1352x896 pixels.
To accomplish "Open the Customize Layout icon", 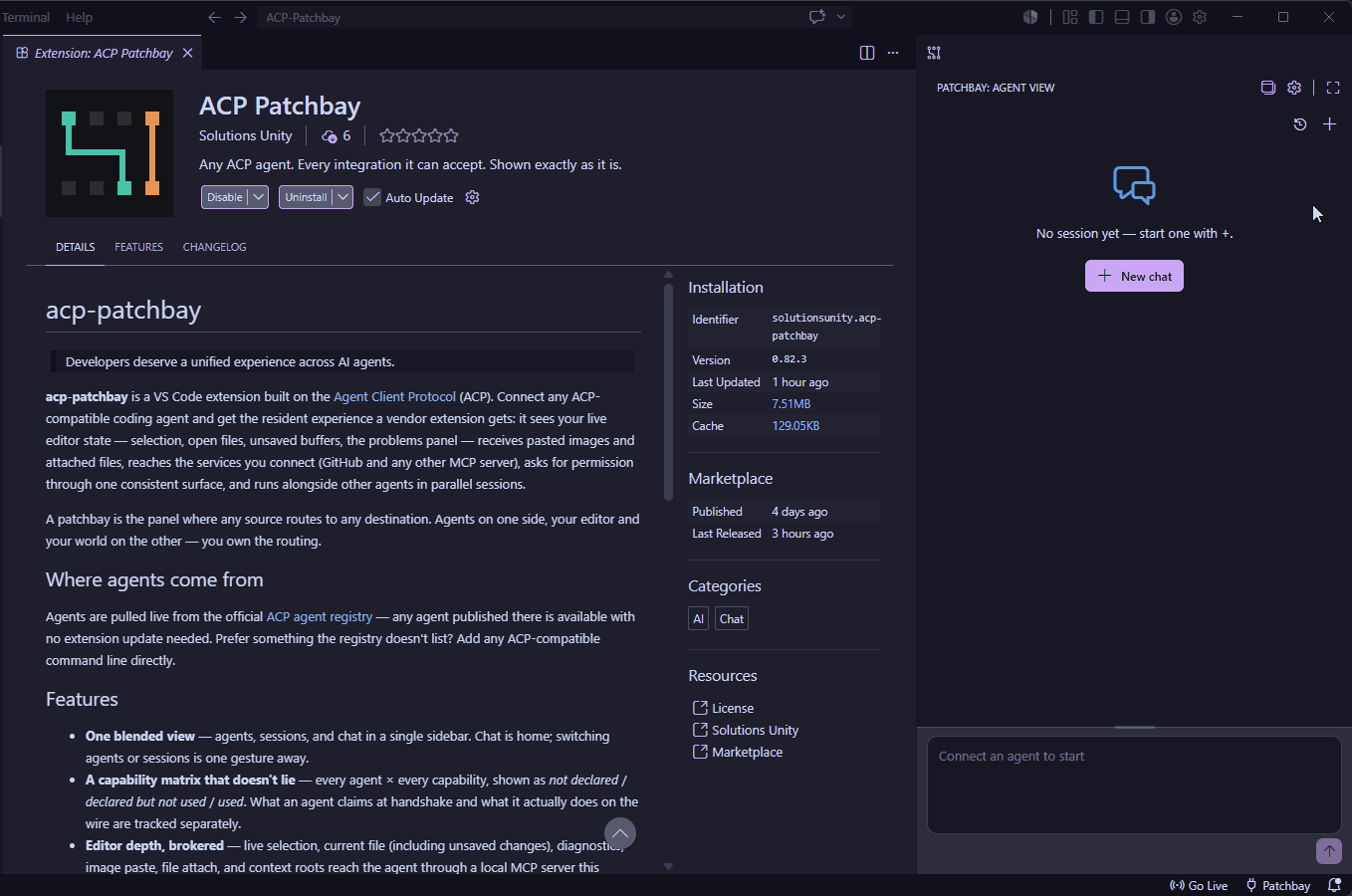I will [1070, 17].
